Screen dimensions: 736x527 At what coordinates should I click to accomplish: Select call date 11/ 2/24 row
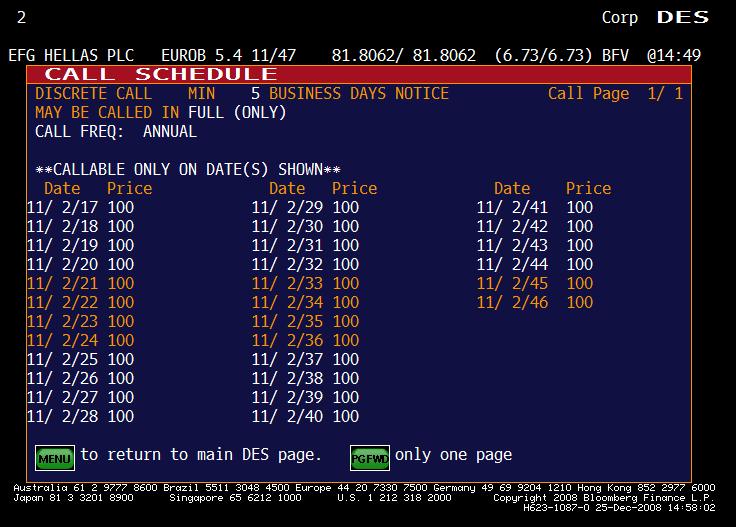[80, 340]
